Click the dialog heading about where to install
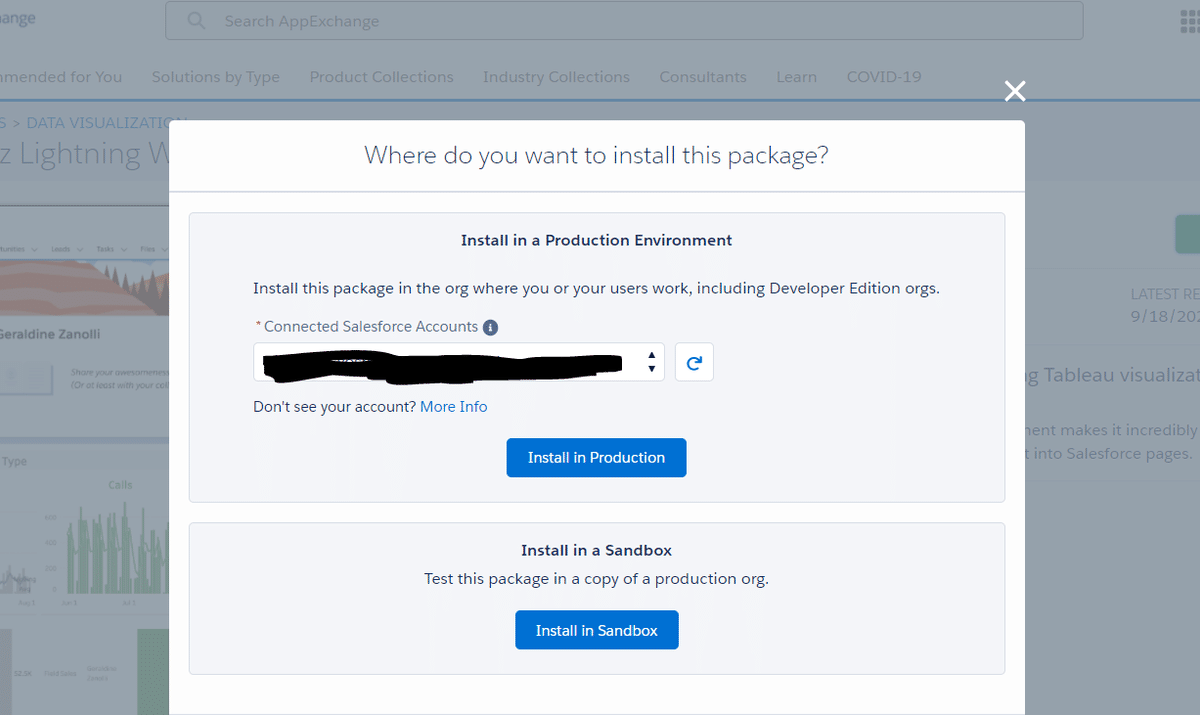 pos(596,155)
